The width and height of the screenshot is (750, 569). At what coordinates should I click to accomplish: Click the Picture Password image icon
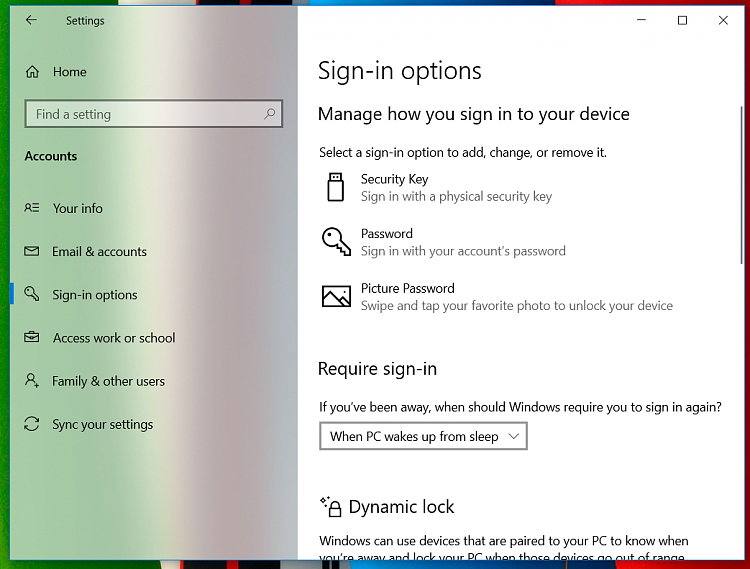point(336,296)
